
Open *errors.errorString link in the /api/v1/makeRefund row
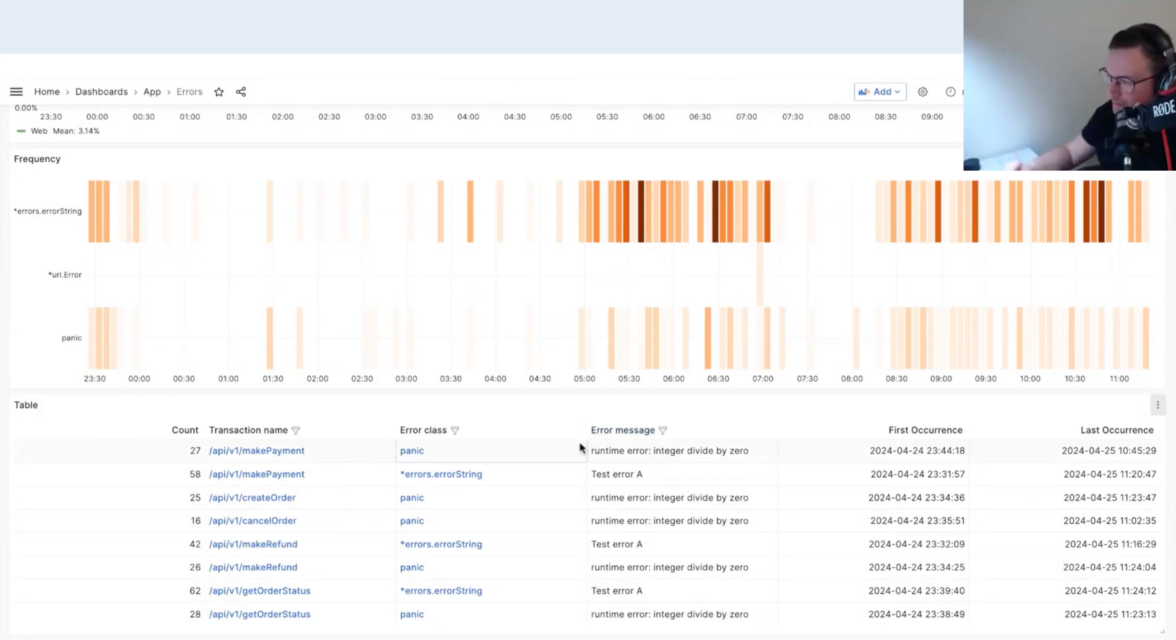(441, 544)
